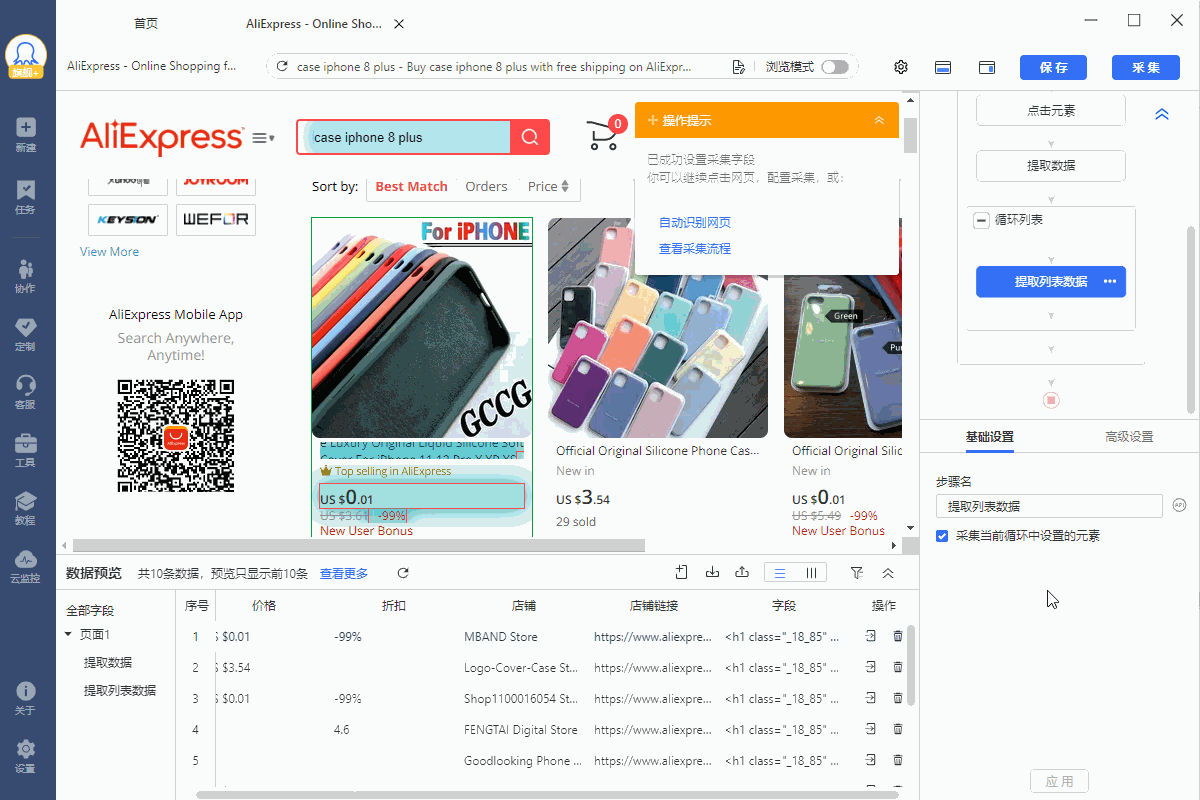Click the export data icon in preview toolbar
Image resolution: width=1200 pixels, height=800 pixels.
click(x=742, y=572)
